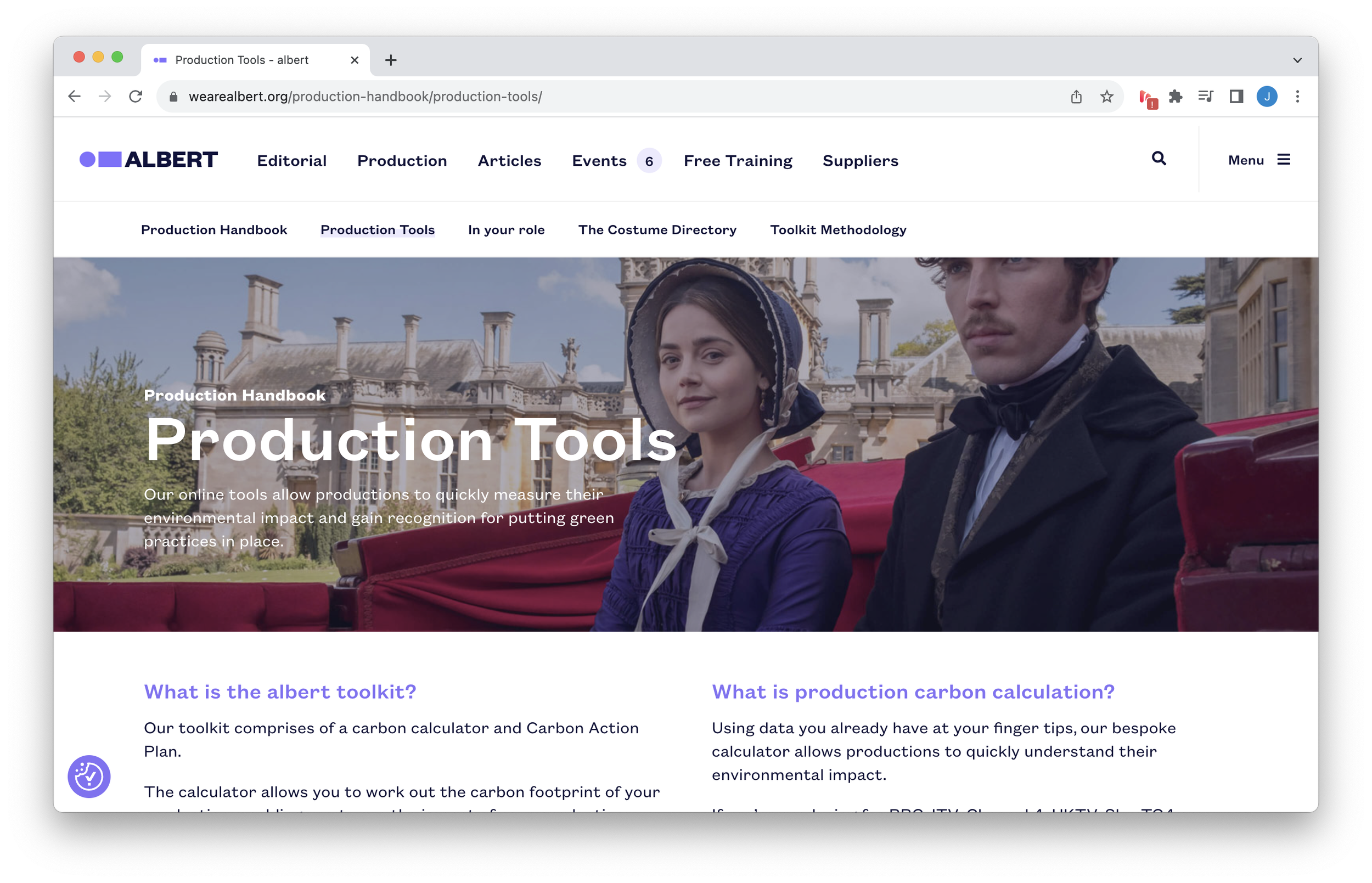Open the Articles nav item
The height and width of the screenshot is (883, 1372).
(x=509, y=161)
